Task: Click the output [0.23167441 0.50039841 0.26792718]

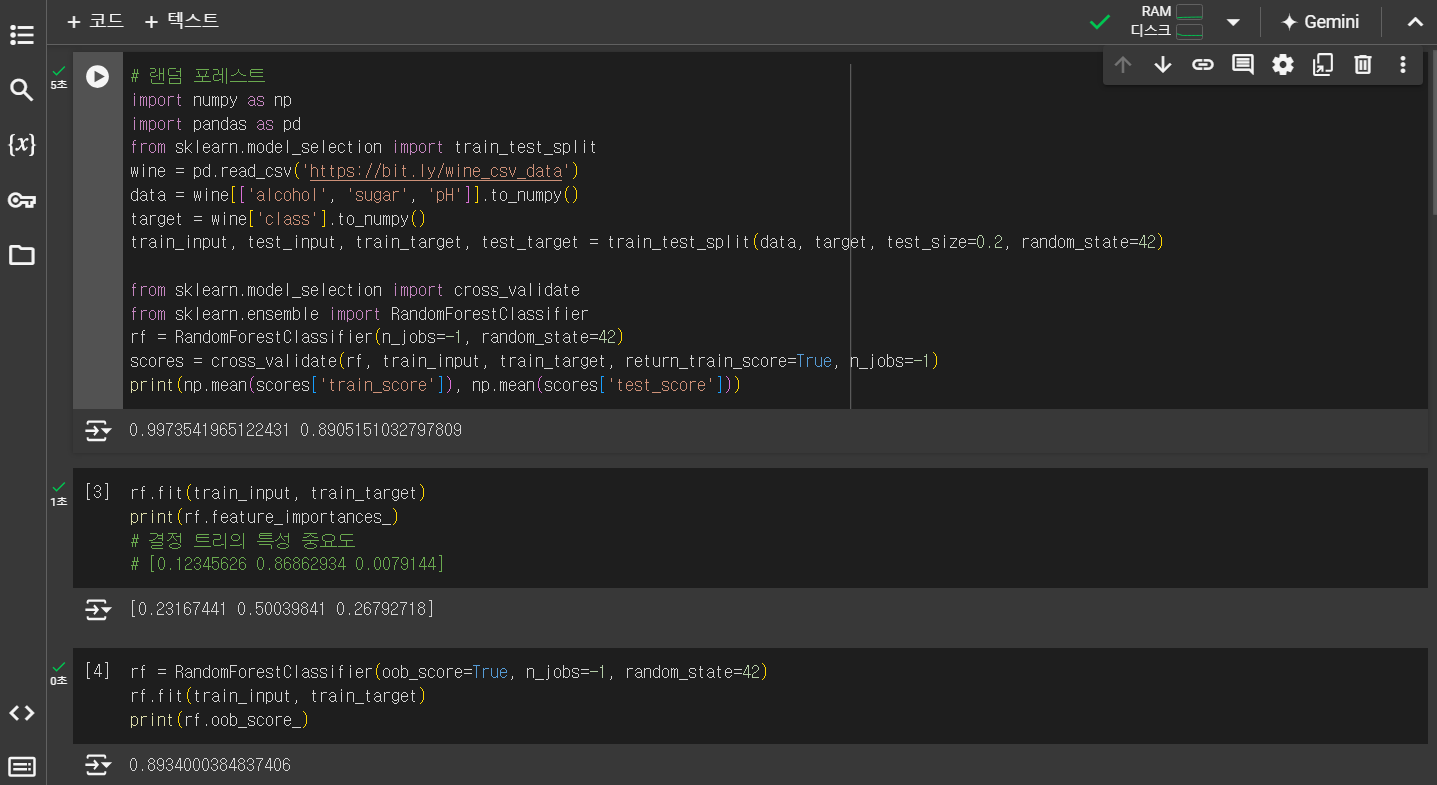Action: [x=282, y=609]
